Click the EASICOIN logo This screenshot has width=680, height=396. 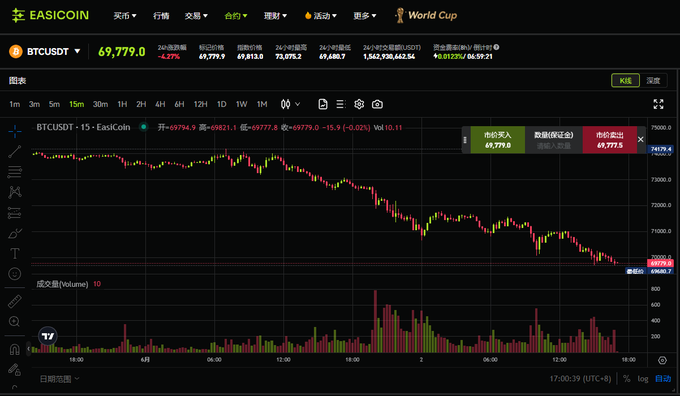(50, 16)
